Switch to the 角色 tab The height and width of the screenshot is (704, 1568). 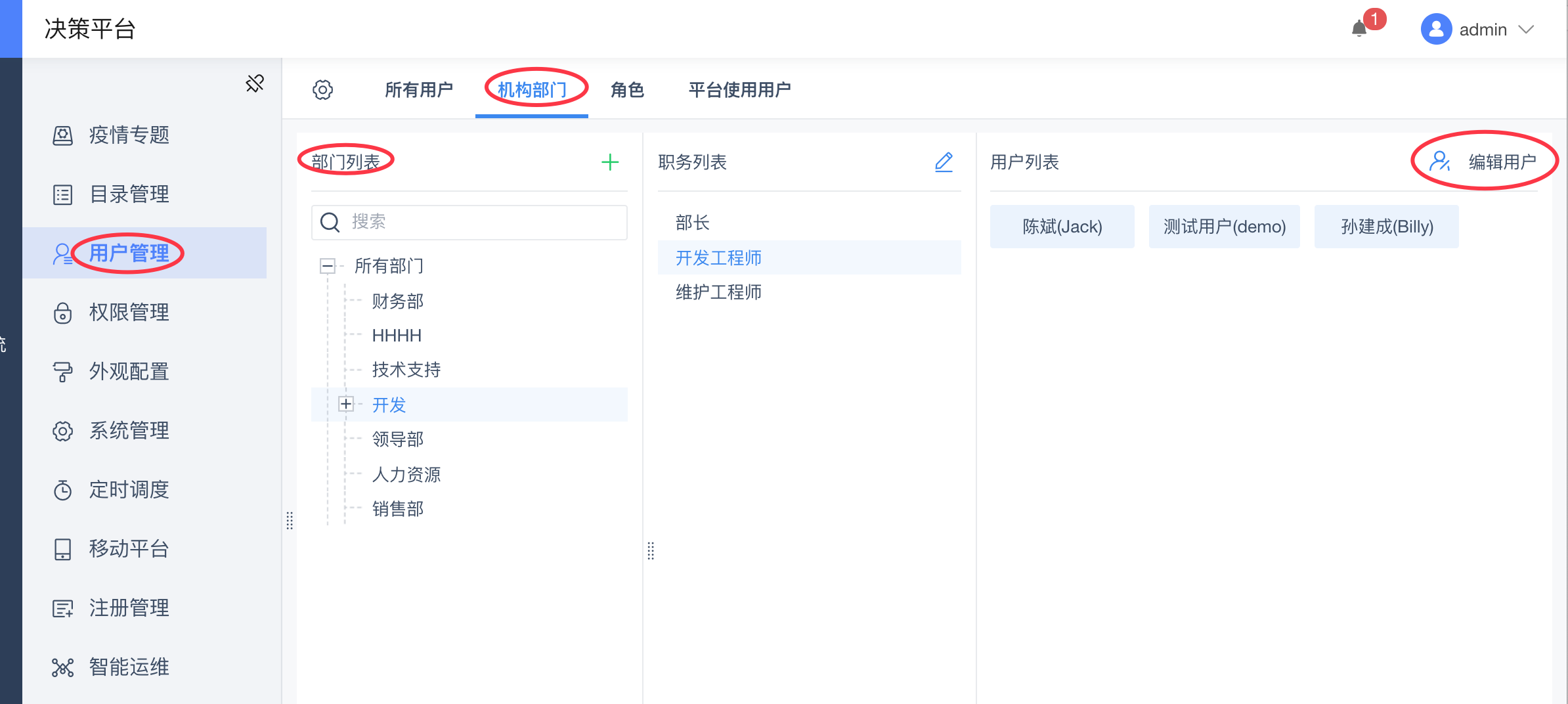tap(627, 90)
